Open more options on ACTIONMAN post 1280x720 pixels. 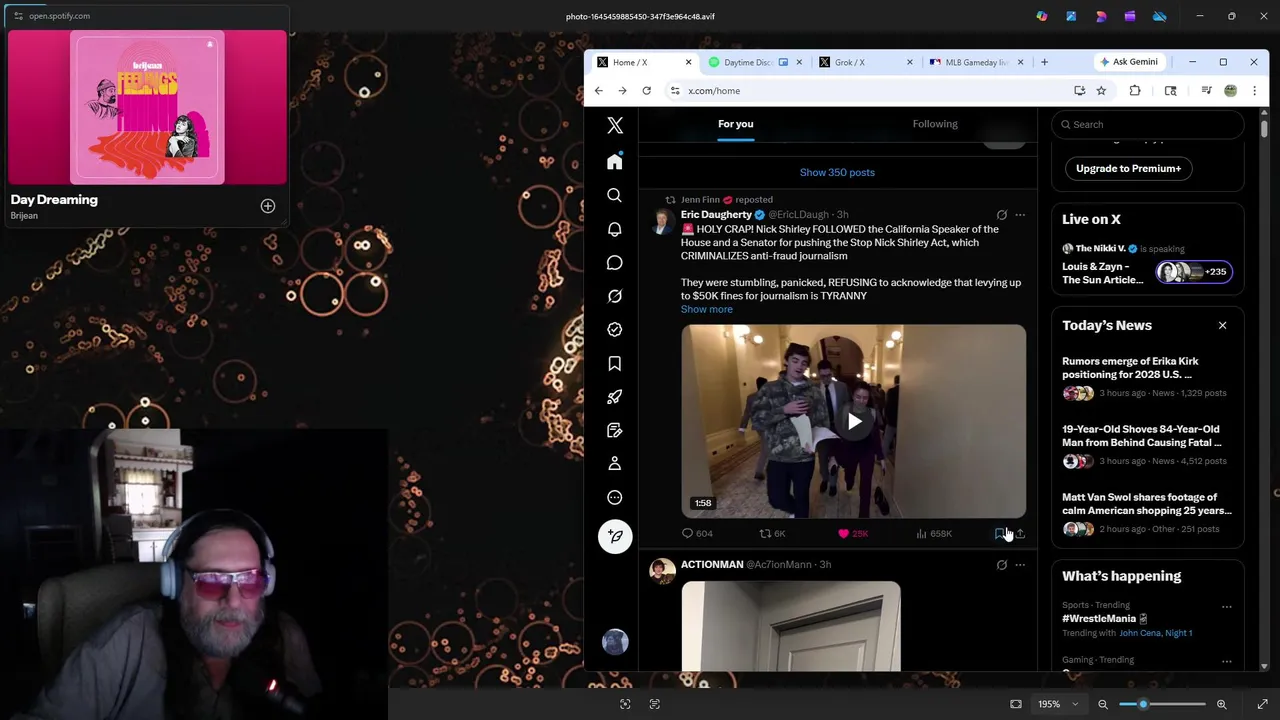click(x=1020, y=565)
